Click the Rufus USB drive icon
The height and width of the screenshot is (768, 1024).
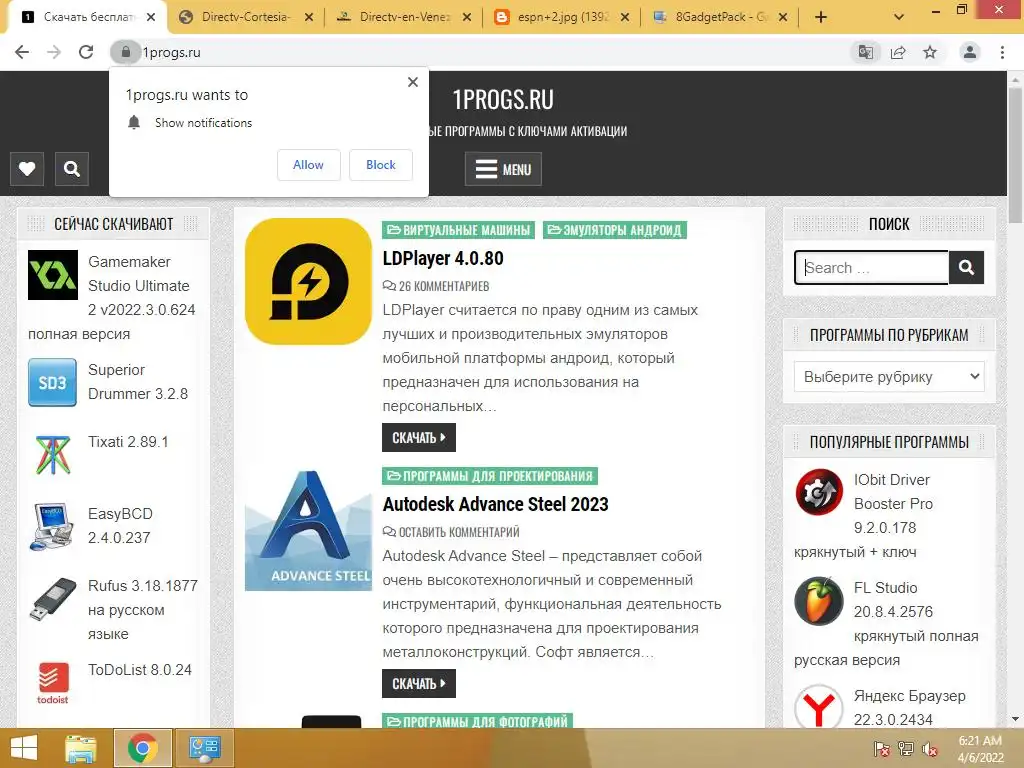53,599
